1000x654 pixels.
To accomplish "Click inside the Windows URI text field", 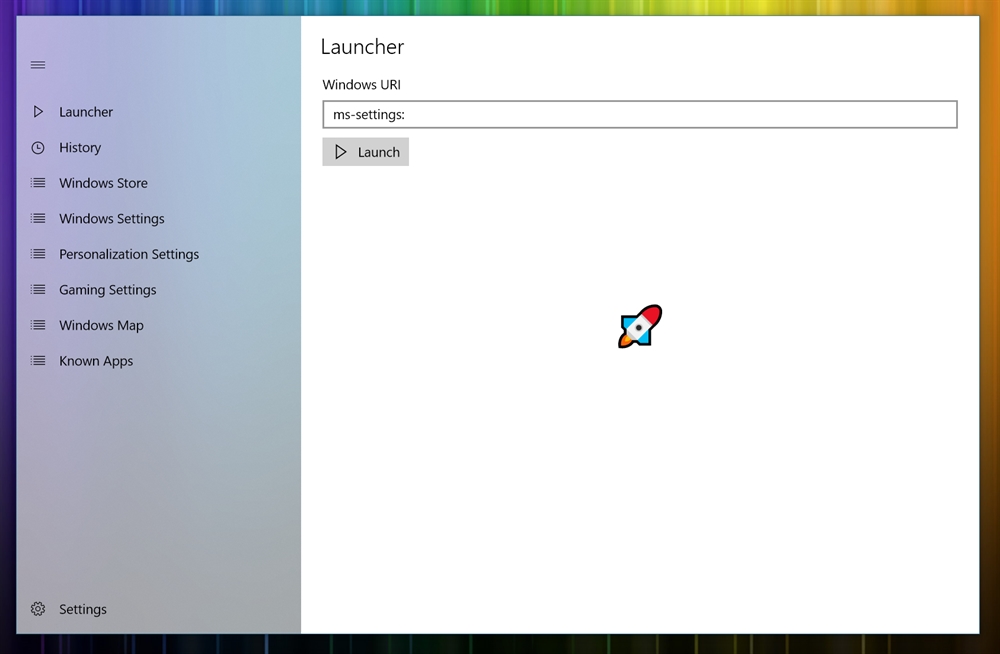I will [x=638, y=114].
